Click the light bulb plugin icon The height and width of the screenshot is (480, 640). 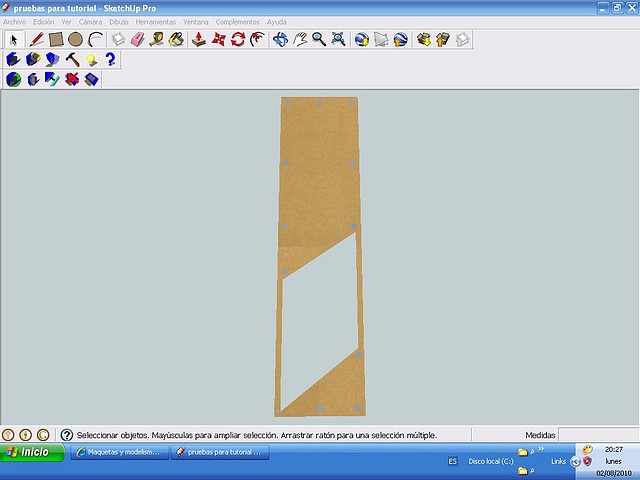92,60
